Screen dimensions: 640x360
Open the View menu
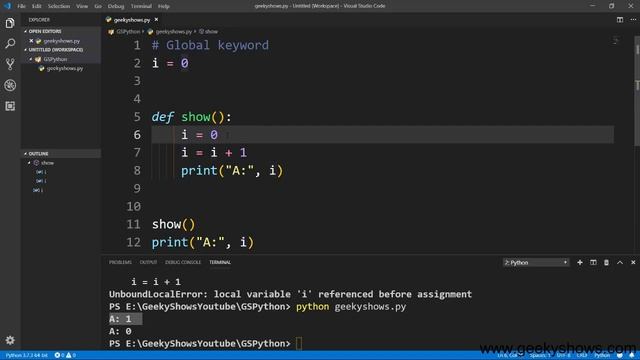pos(82,6)
